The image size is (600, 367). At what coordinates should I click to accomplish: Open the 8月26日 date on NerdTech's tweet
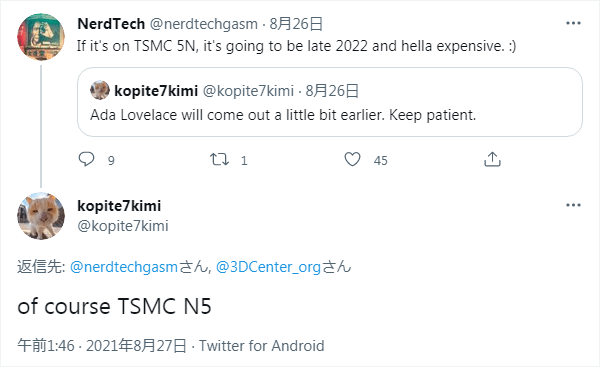pos(296,24)
